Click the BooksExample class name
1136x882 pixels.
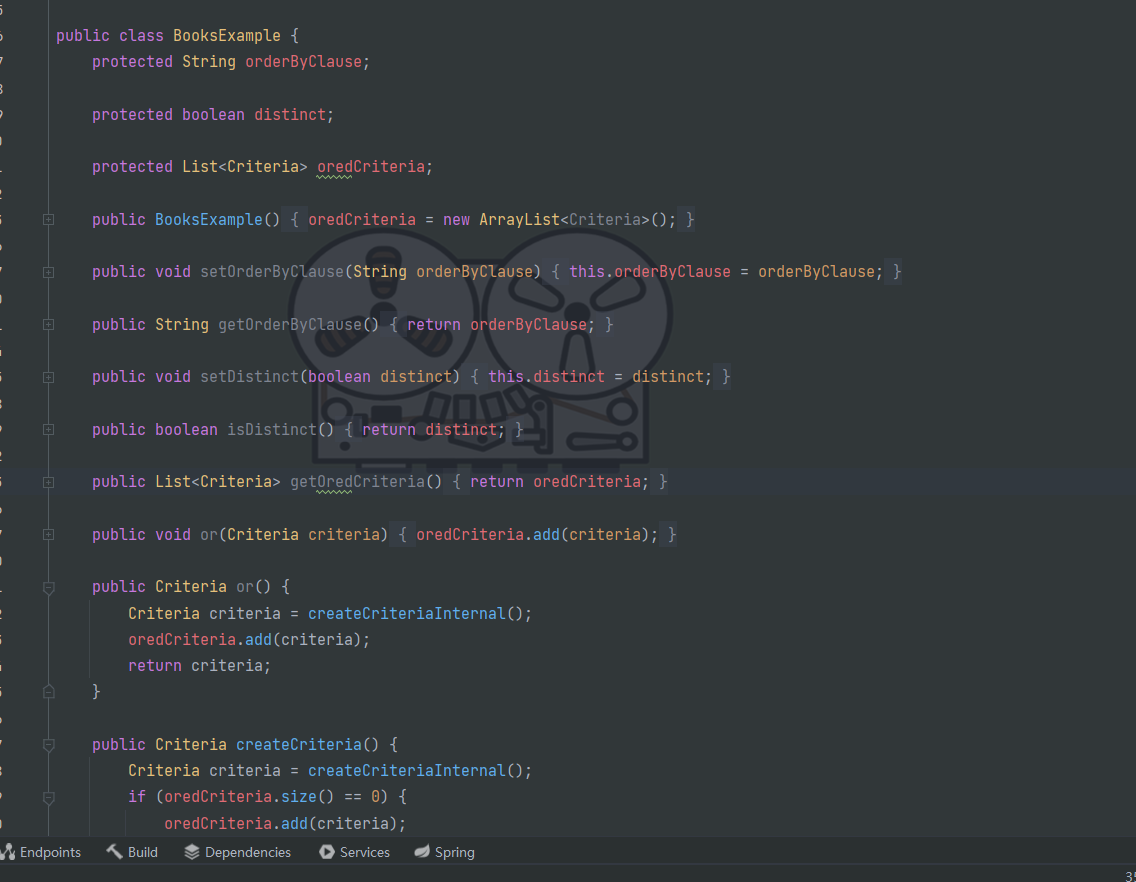[x=226, y=36]
